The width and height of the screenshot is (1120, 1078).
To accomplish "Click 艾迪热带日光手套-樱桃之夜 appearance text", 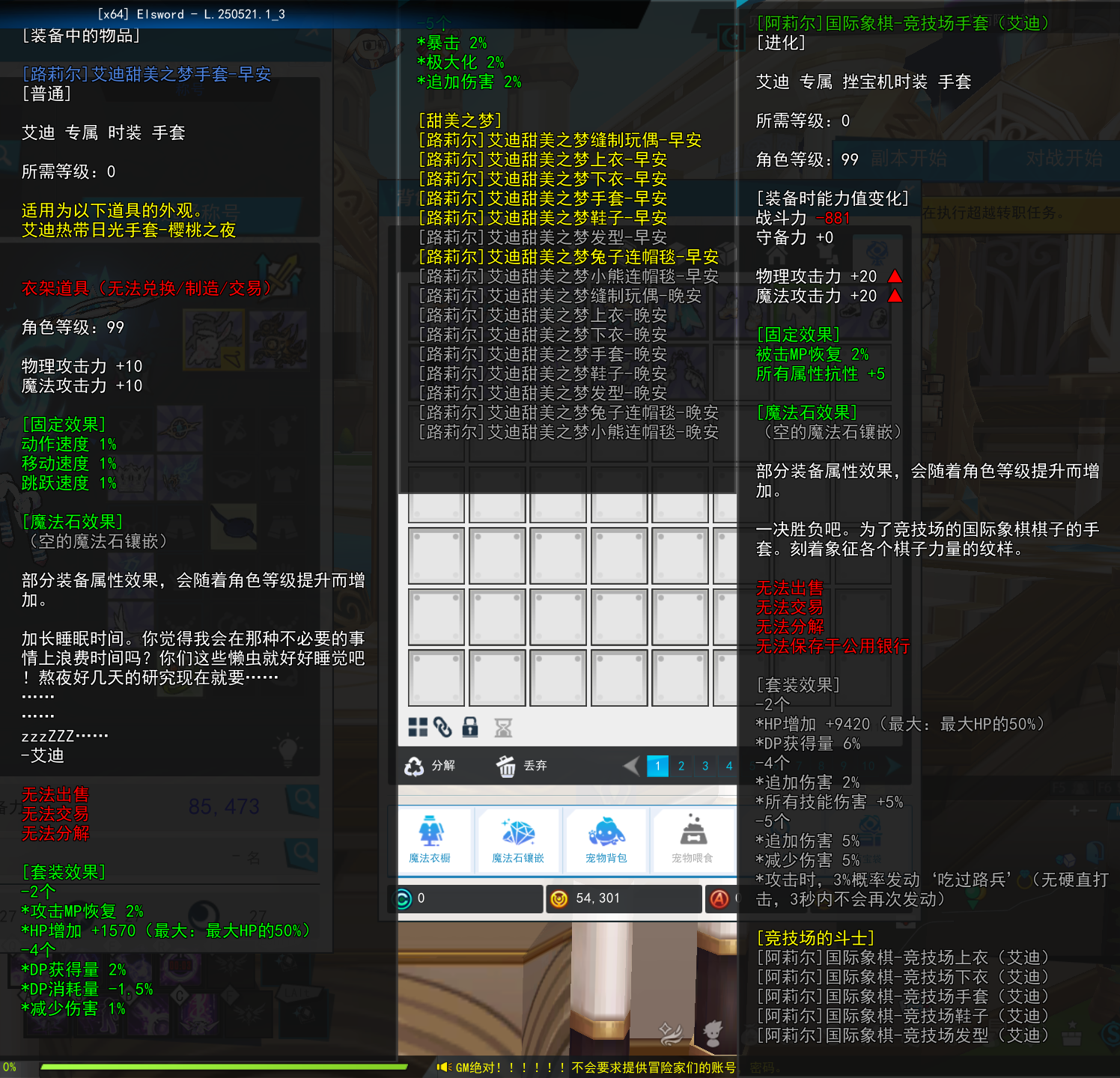I will point(129,230).
